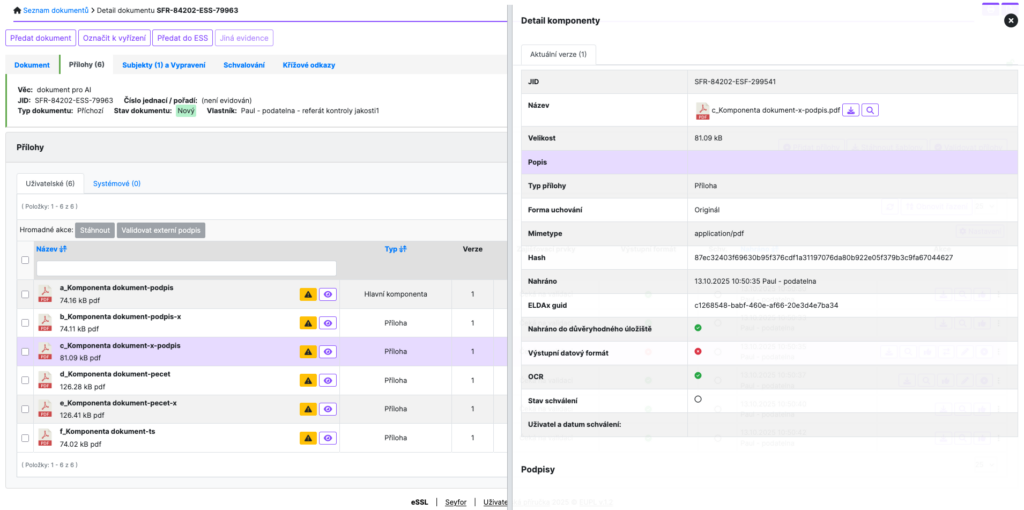Open the Schvalování tab
Viewport: 1024px width, 510px height.
(244, 65)
